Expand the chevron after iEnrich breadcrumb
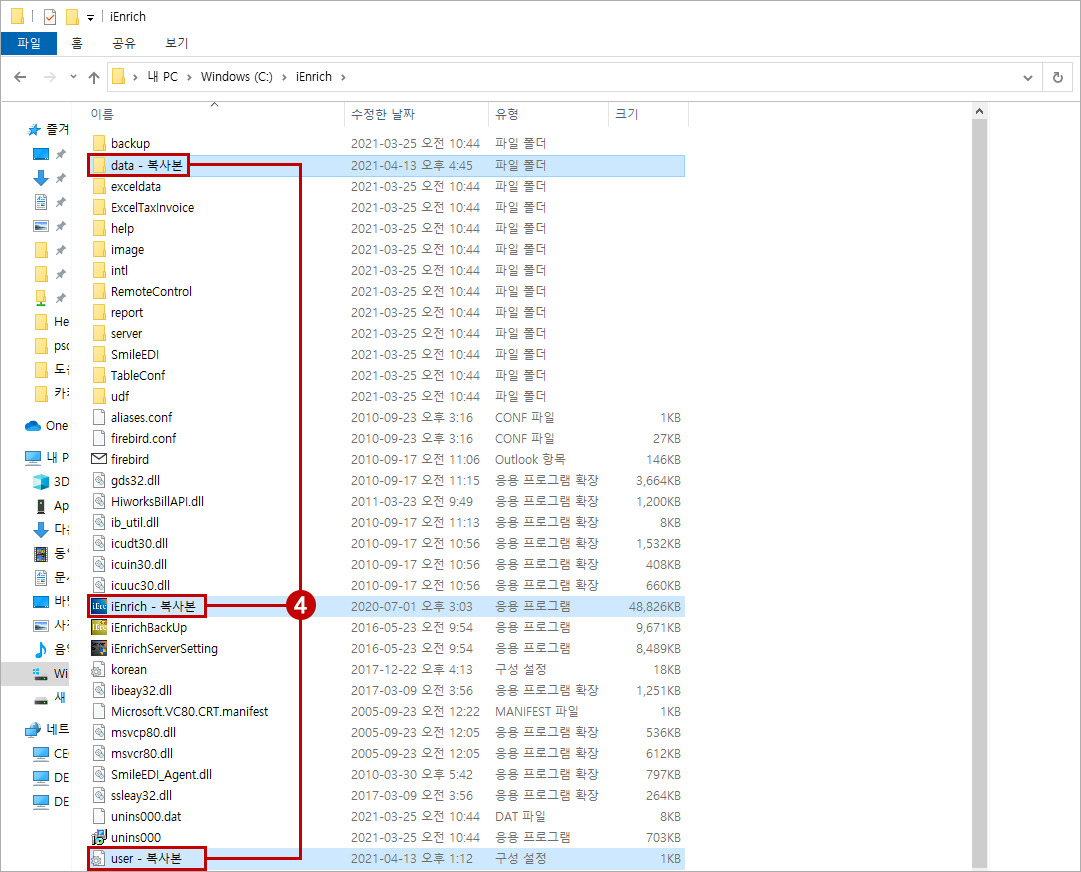 point(343,77)
